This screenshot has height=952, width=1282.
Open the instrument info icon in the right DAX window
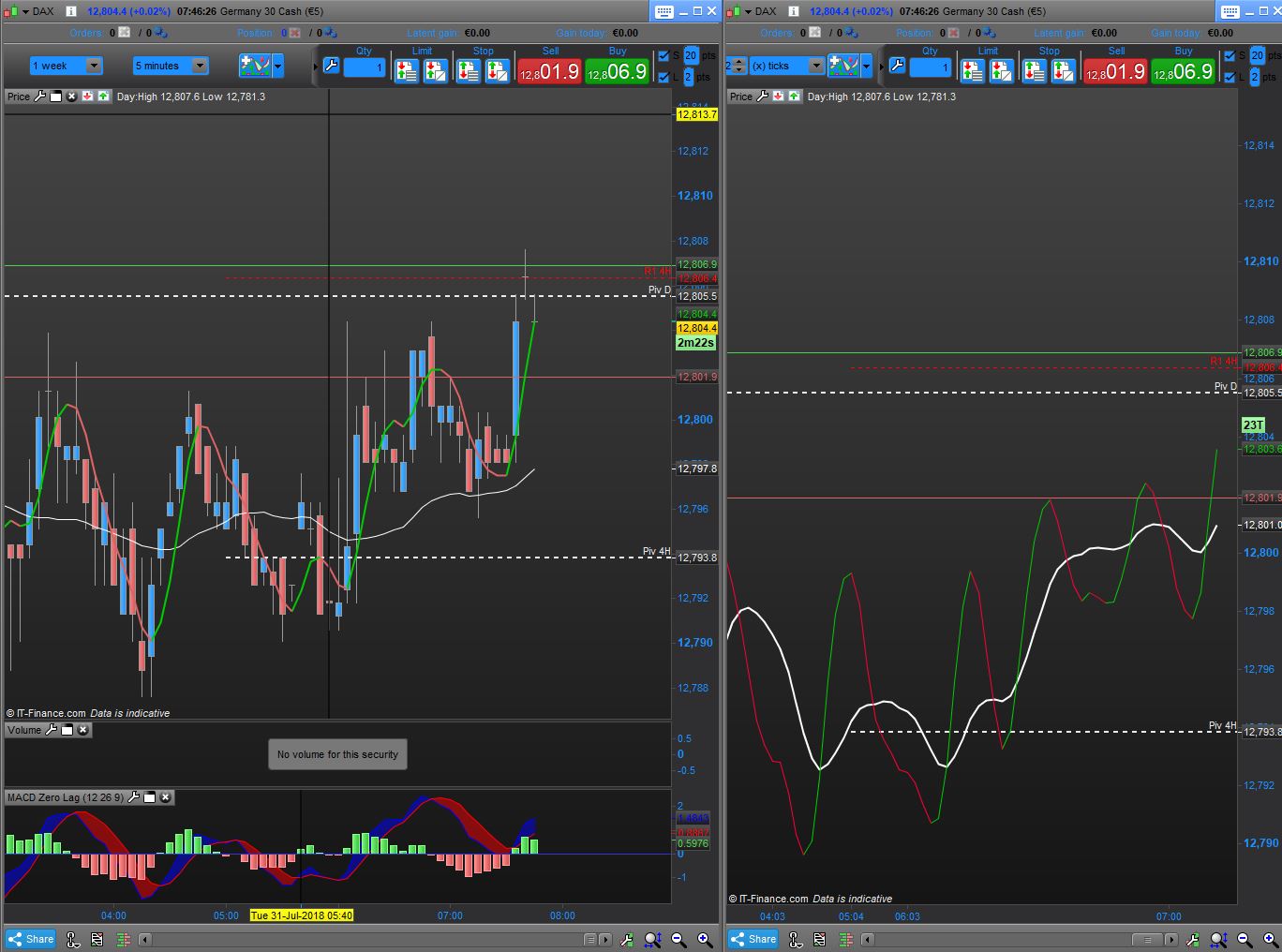click(793, 11)
